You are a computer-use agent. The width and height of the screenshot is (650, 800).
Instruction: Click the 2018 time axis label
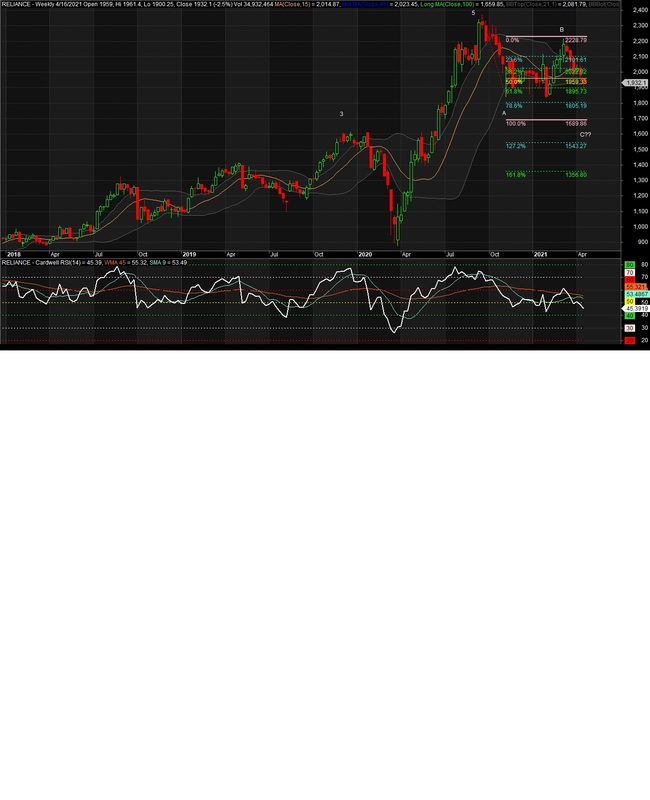[14, 254]
